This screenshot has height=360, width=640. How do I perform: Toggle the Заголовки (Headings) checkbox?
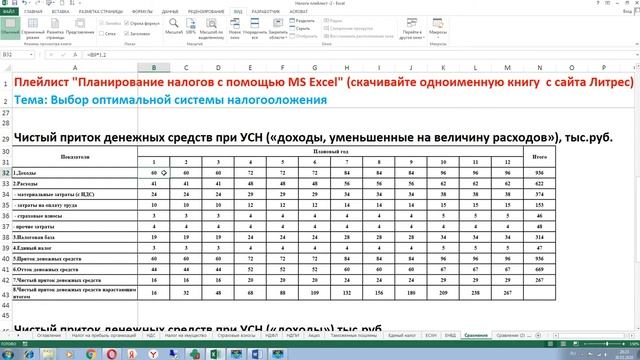point(138,33)
